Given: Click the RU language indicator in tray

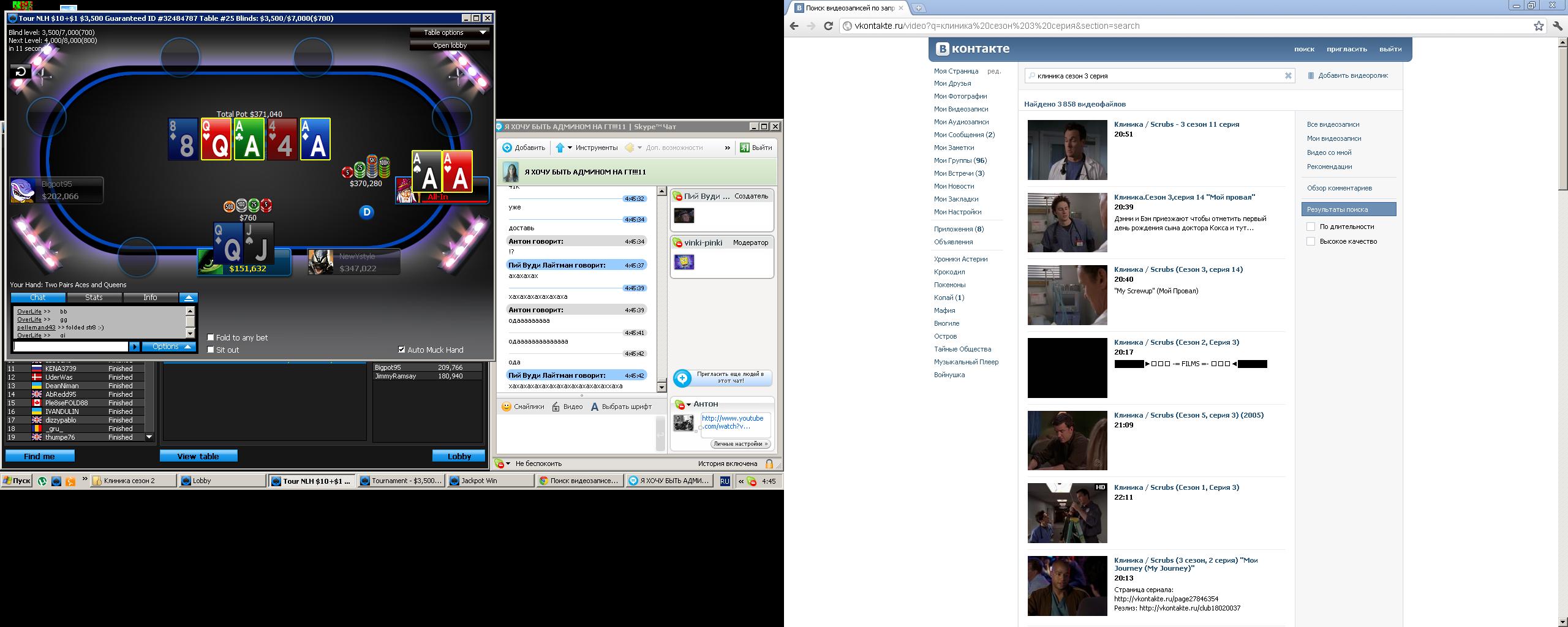Looking at the screenshot, I should pos(725,481).
